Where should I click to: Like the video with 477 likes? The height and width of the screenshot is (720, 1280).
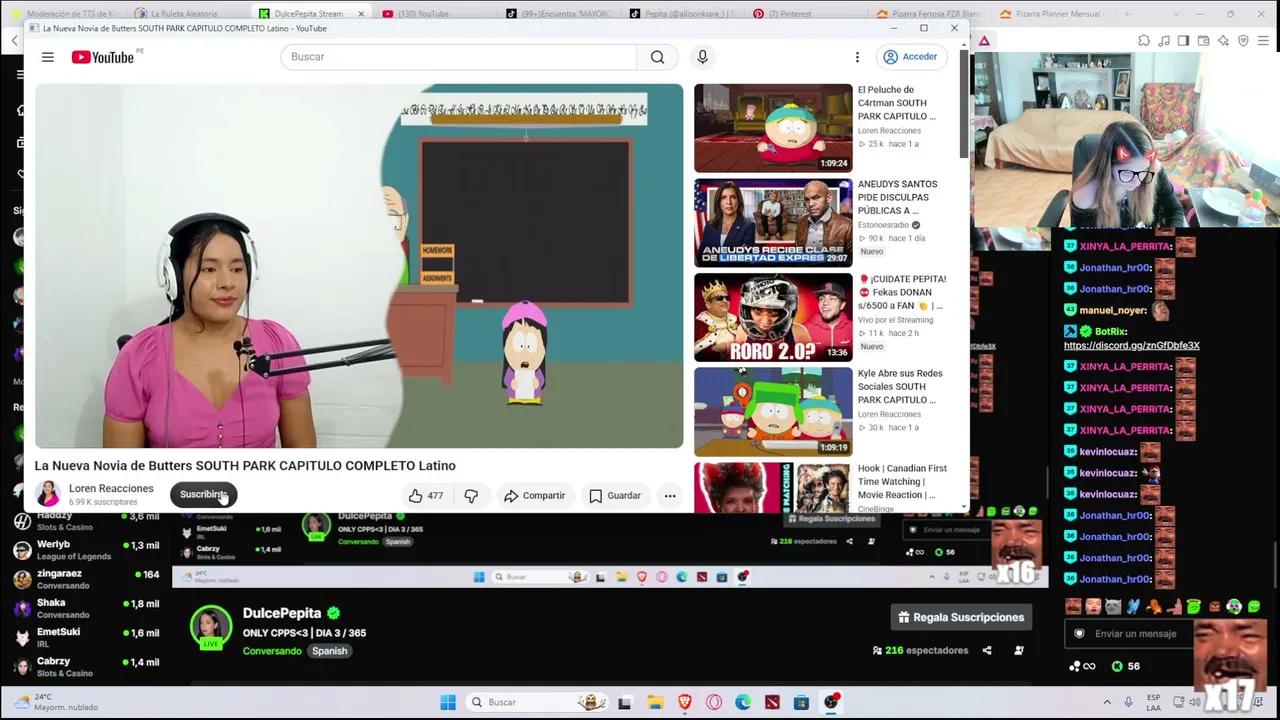[x=425, y=495]
